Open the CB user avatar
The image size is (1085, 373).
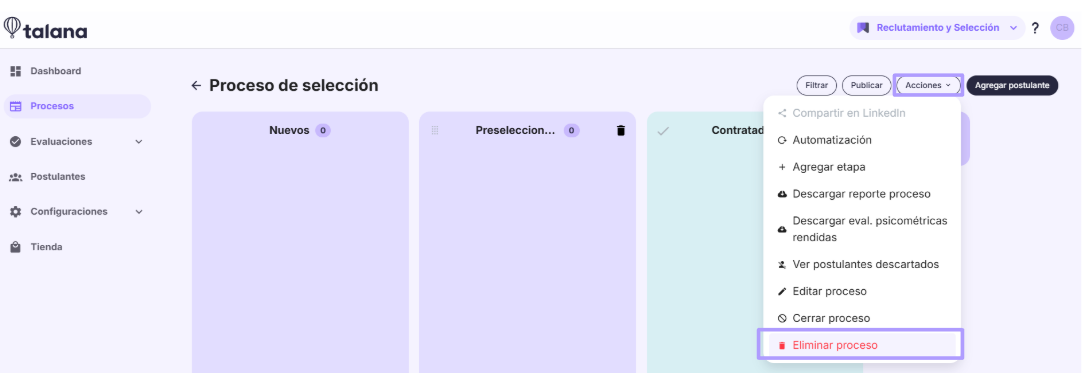pos(1062,28)
